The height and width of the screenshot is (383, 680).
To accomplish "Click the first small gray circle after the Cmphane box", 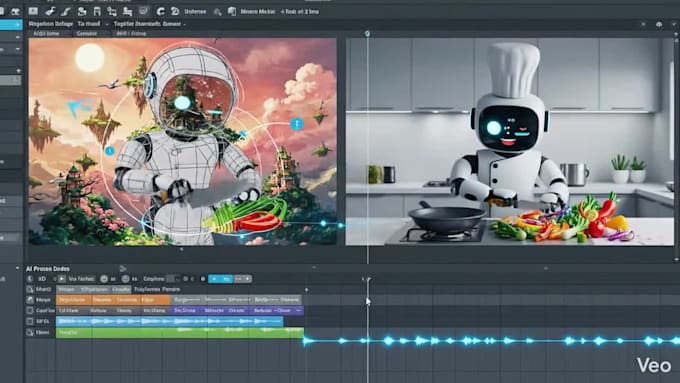I will pos(186,279).
